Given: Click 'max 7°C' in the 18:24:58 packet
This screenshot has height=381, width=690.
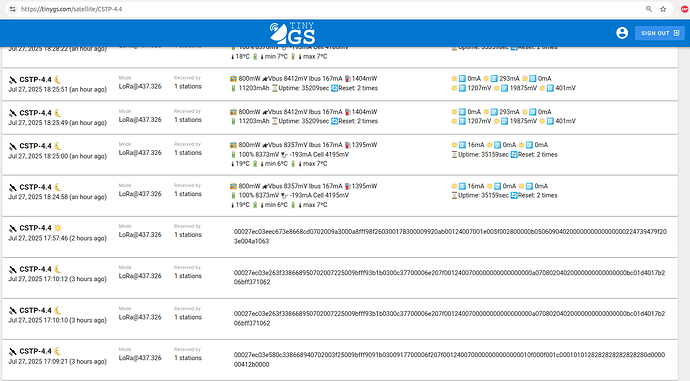Looking at the screenshot, I should click(315, 205).
